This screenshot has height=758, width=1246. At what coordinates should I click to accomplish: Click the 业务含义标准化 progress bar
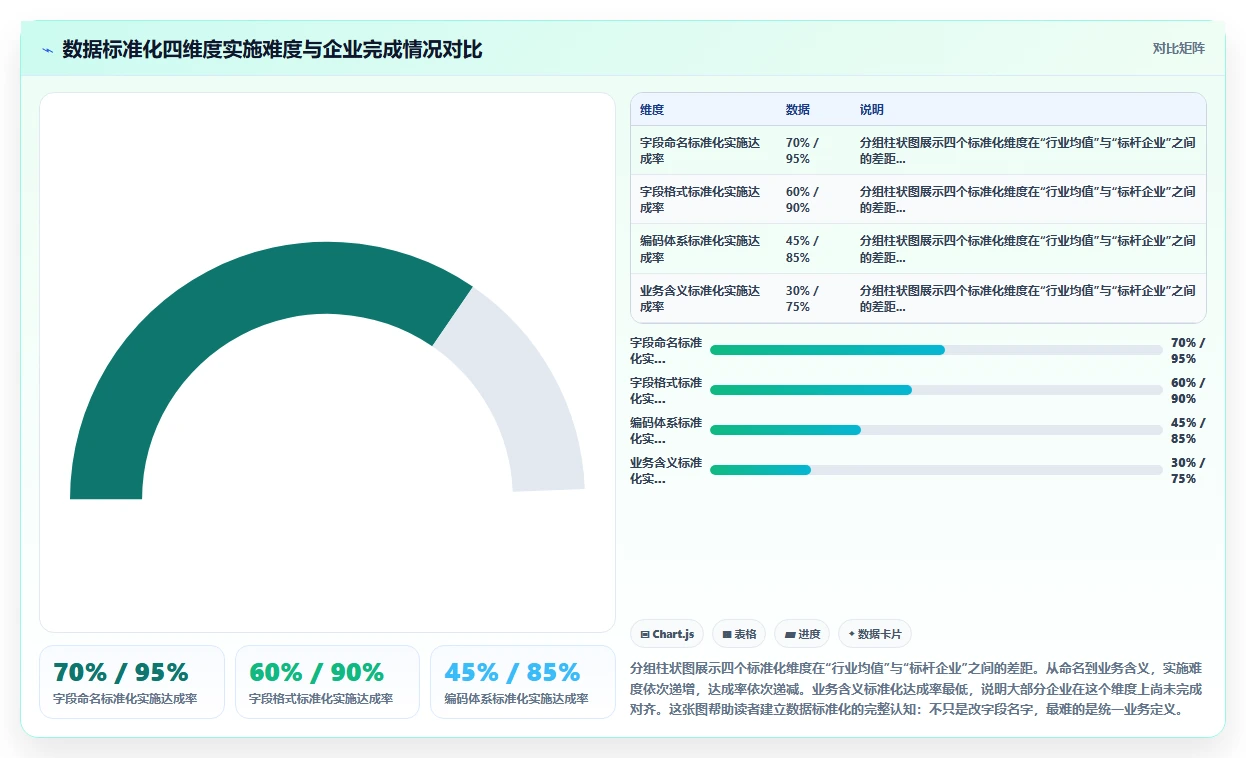coord(936,470)
